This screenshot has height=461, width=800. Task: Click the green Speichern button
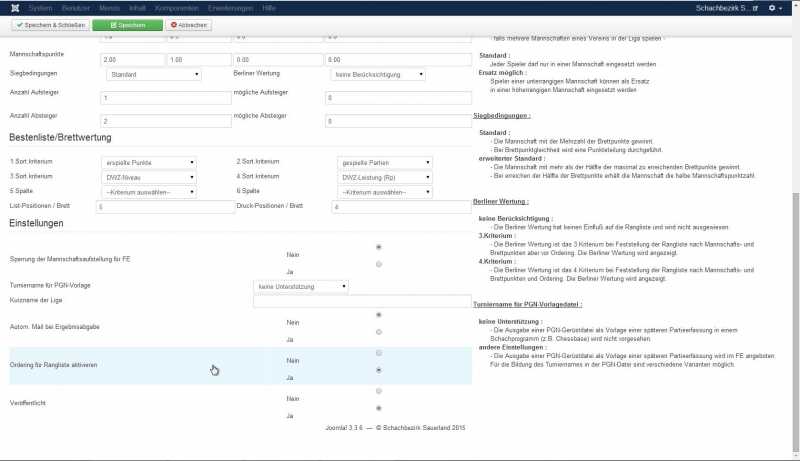tap(127, 24)
